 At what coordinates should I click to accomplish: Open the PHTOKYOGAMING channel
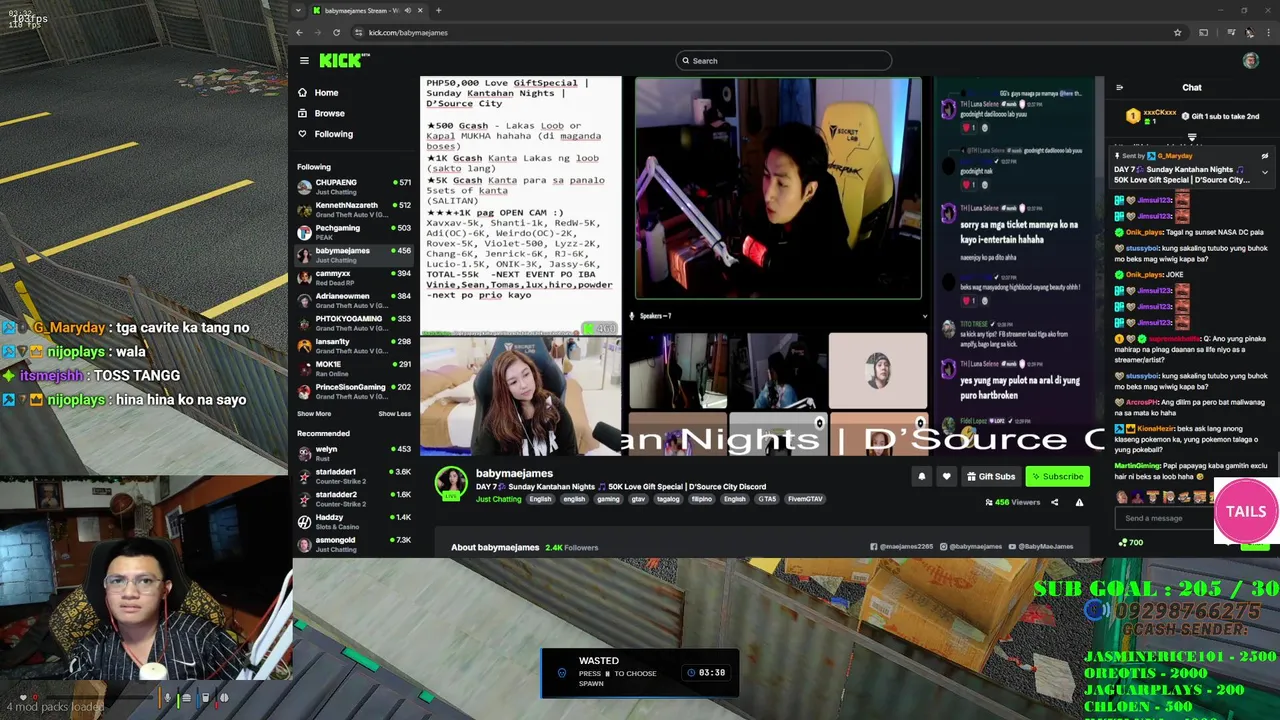355,322
